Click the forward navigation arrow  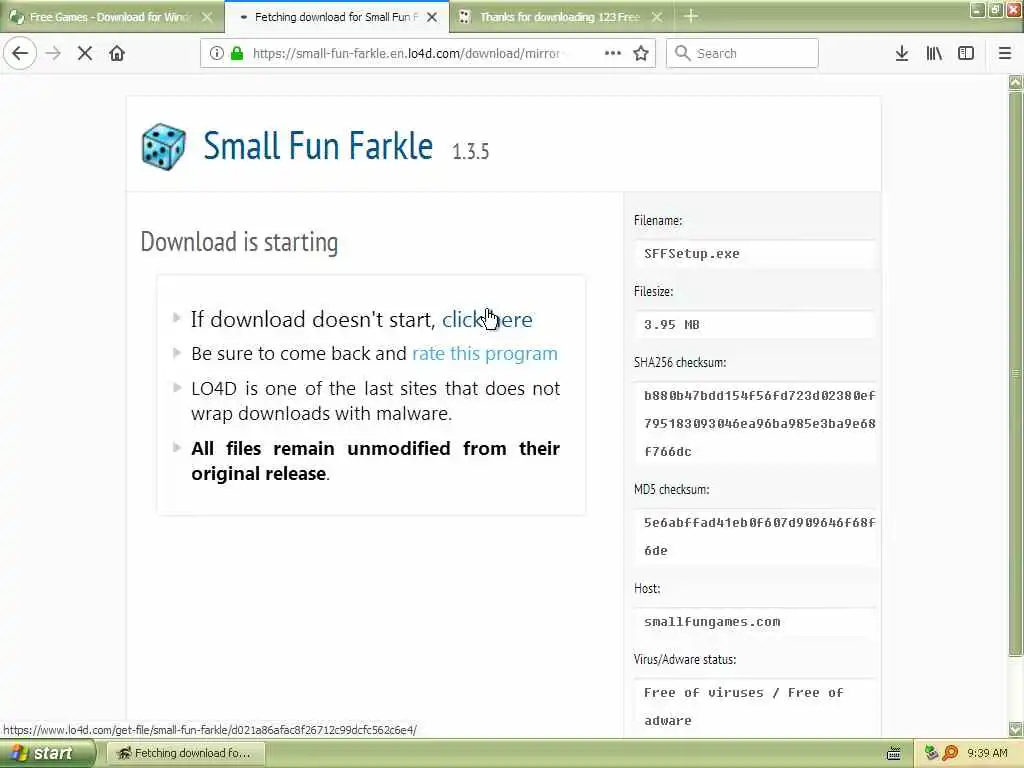[54, 54]
